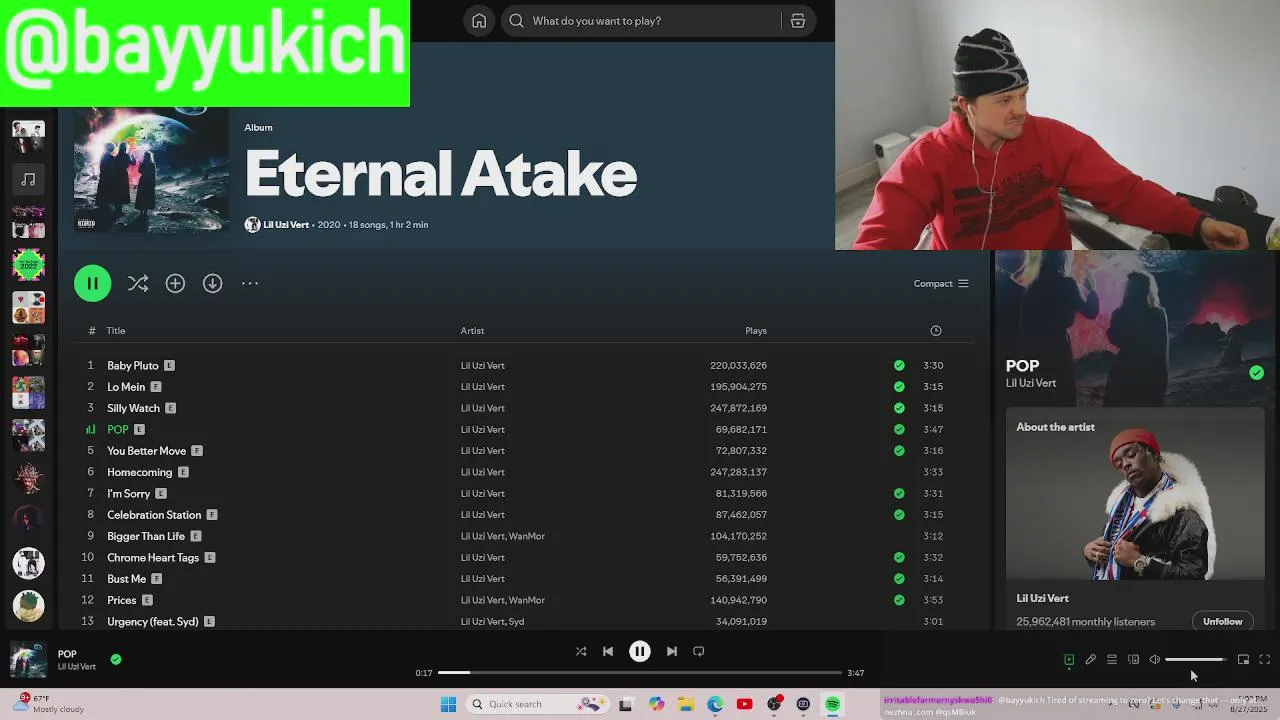This screenshot has height=720, width=1280.
Task: Select the Bigger Than Life track
Action: (x=146, y=536)
